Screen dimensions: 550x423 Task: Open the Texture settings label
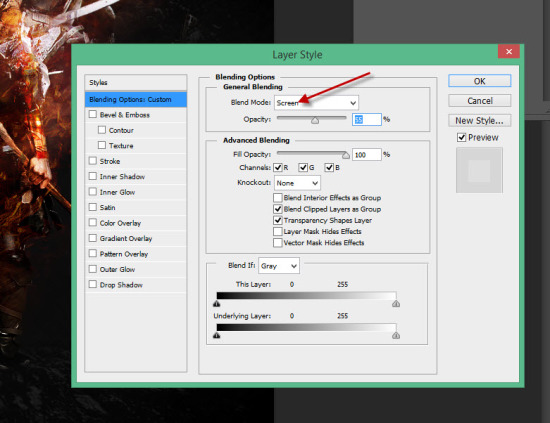pyautogui.click(x=121, y=146)
